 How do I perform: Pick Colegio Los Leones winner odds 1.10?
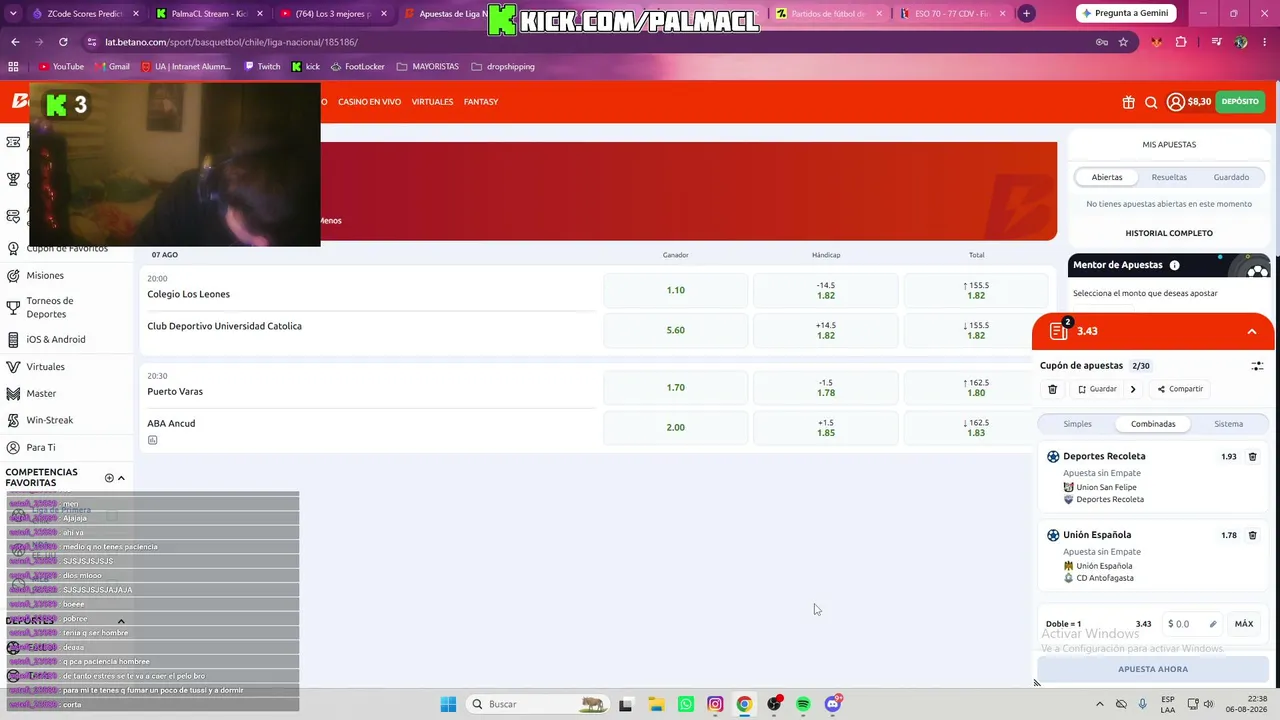point(676,290)
